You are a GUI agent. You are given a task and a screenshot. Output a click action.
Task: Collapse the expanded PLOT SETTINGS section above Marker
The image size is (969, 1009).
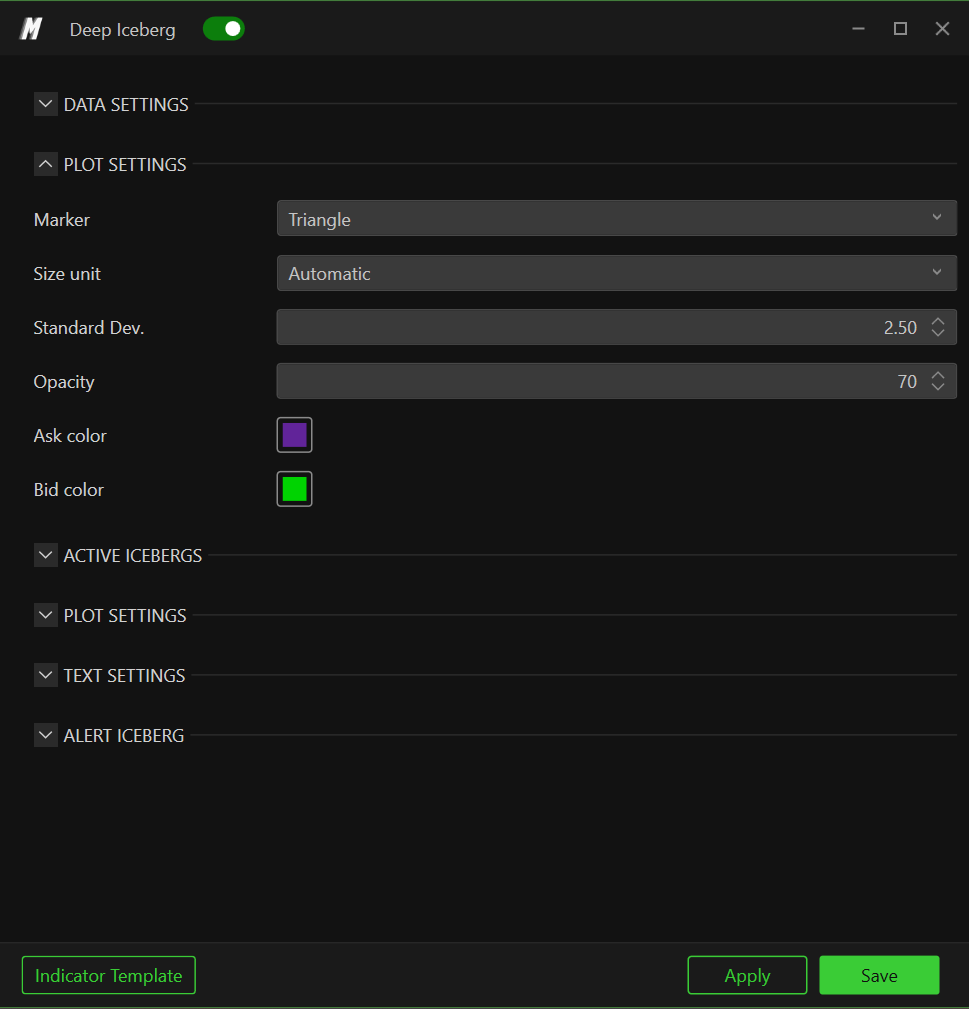(45, 164)
